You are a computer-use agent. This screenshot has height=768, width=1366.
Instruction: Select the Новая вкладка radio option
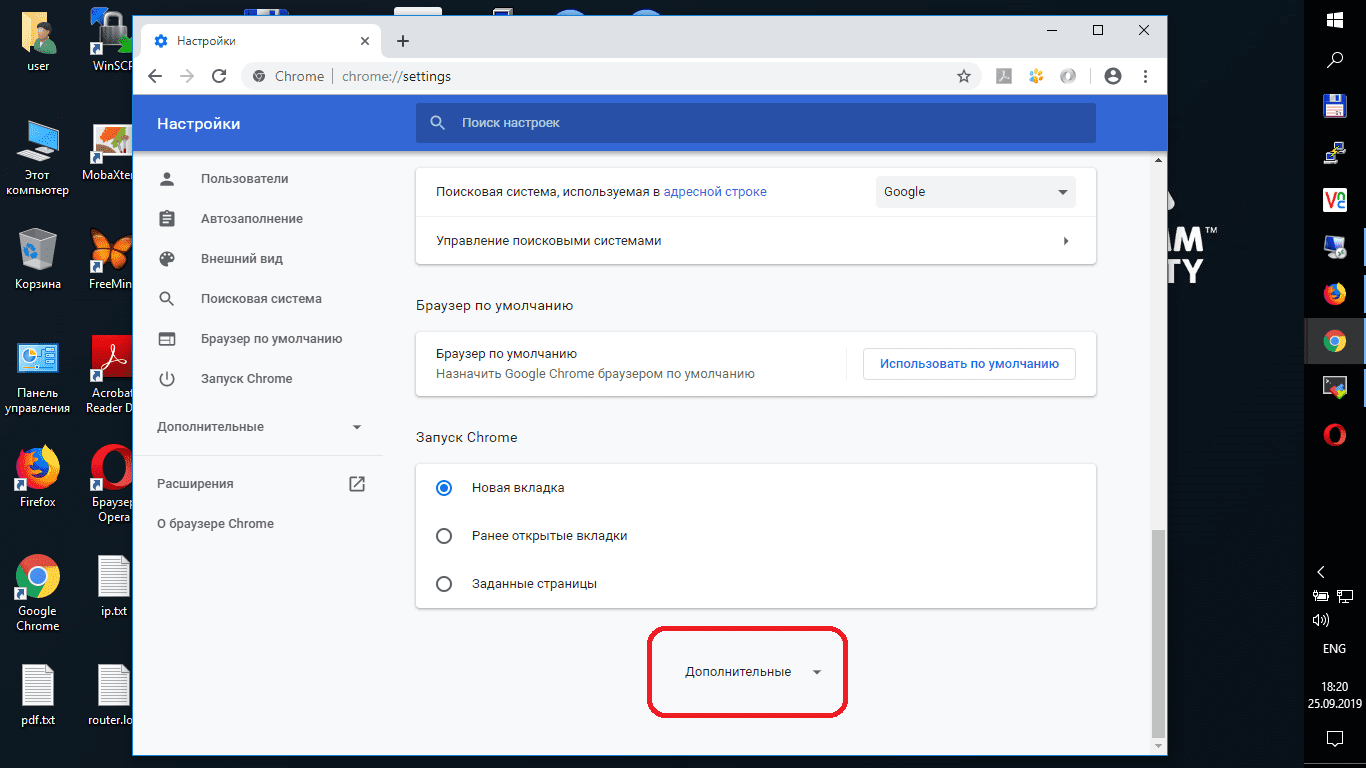click(x=445, y=488)
